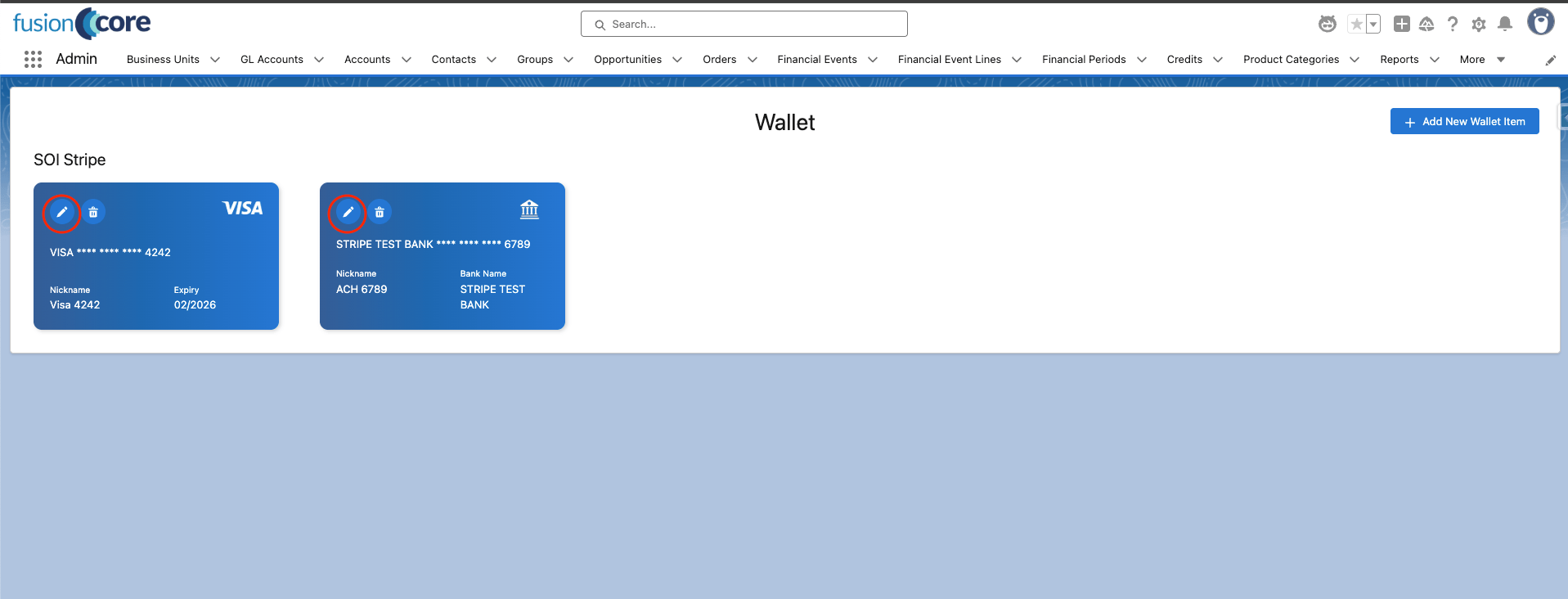Click the ACH 6789 nickname value
Image resolution: width=1568 pixels, height=599 pixels.
tap(362, 289)
